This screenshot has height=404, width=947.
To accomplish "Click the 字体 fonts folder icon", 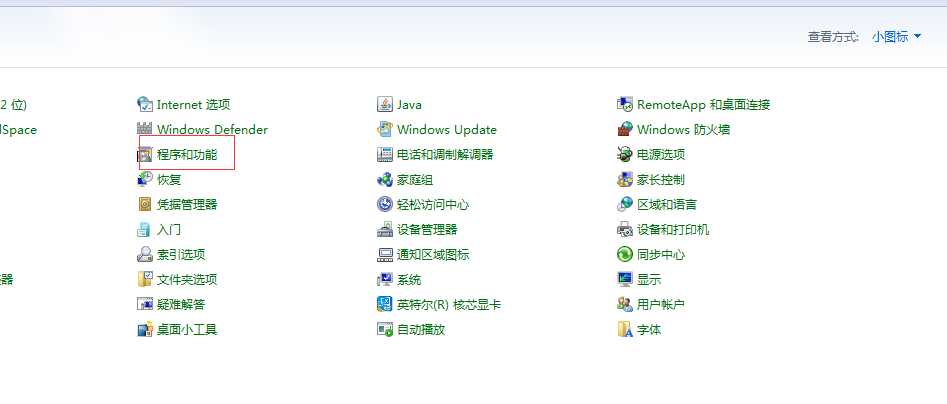I will click(624, 329).
